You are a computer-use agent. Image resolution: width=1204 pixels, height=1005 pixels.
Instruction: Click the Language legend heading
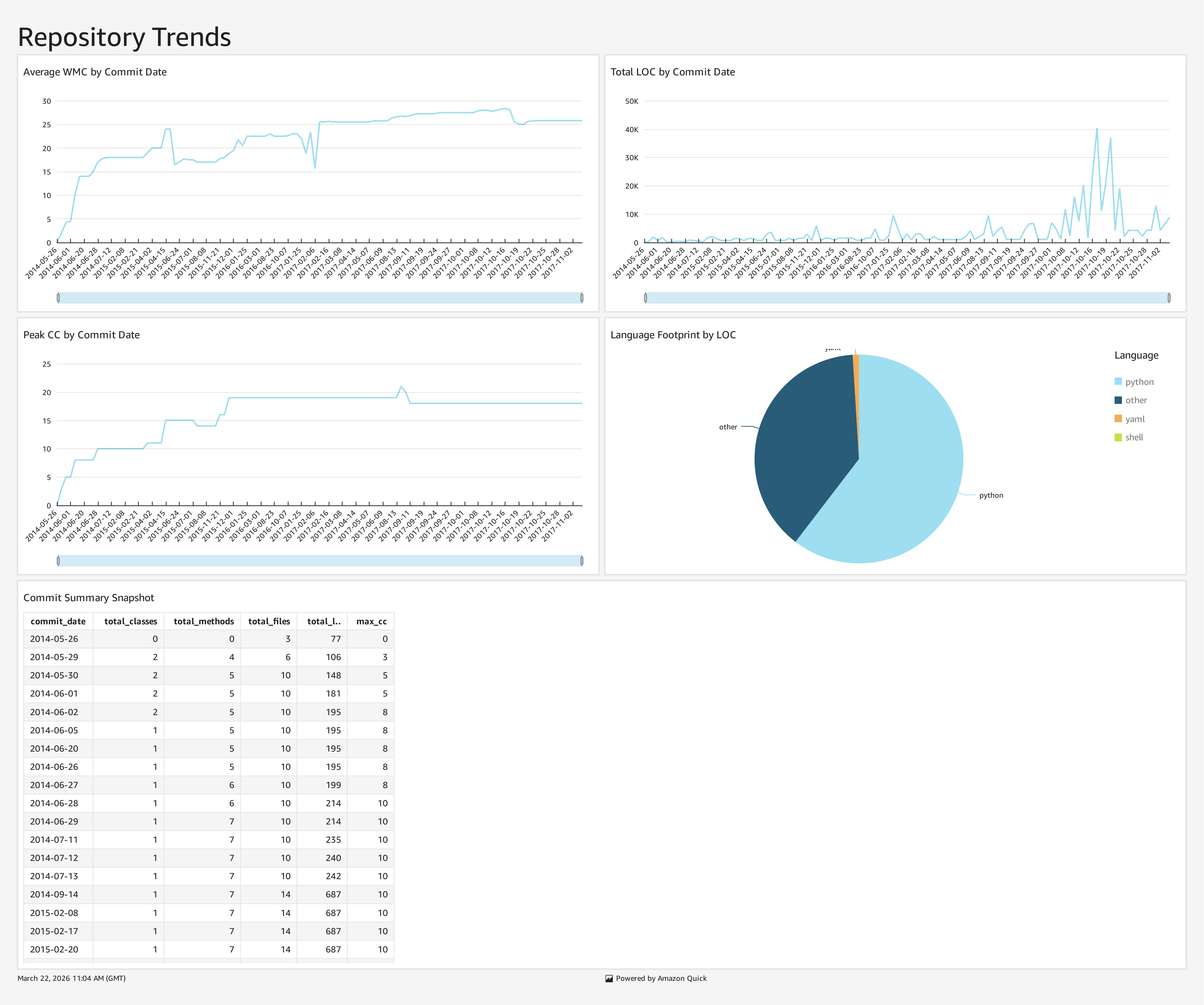pos(1136,355)
